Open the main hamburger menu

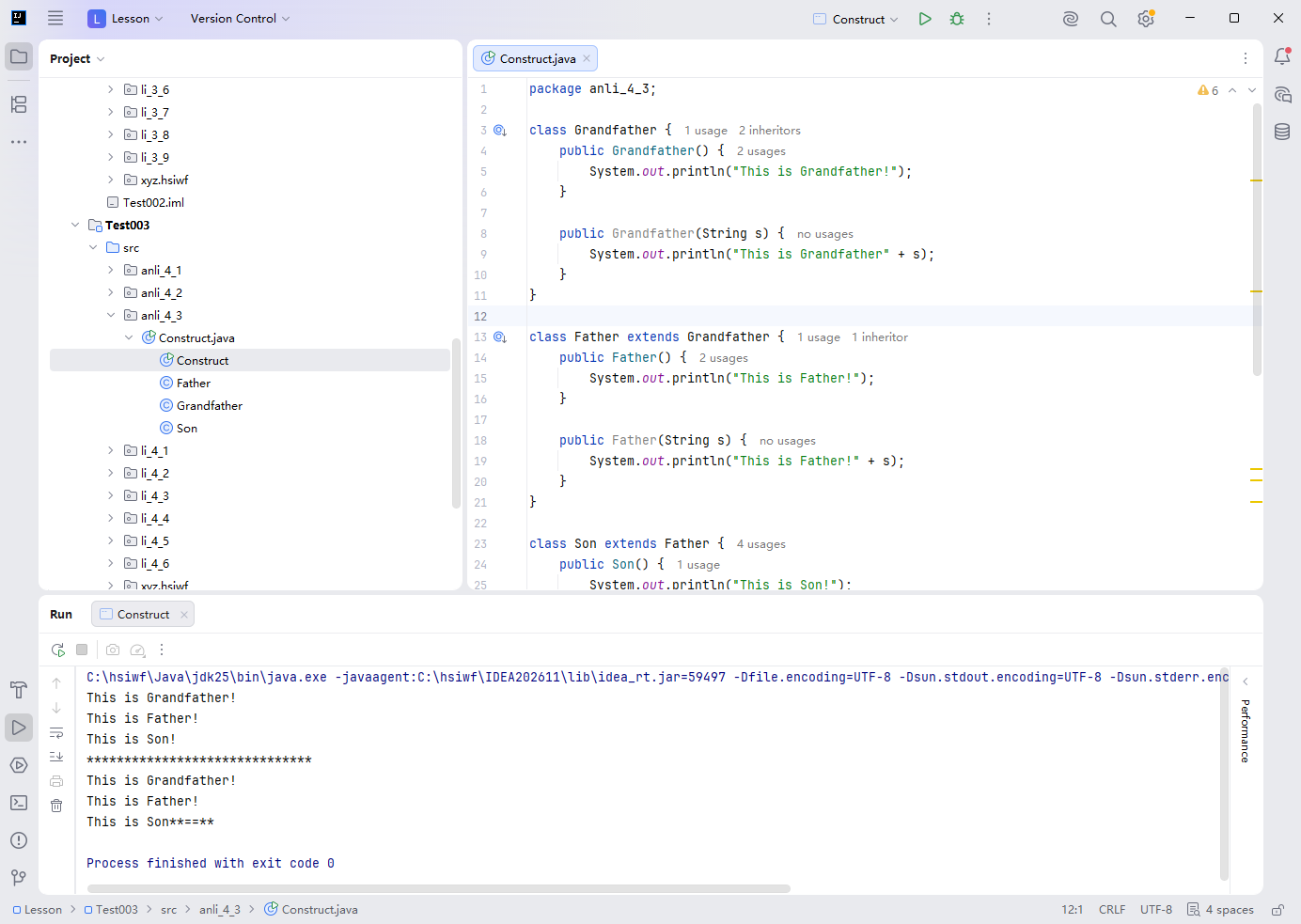pos(55,19)
